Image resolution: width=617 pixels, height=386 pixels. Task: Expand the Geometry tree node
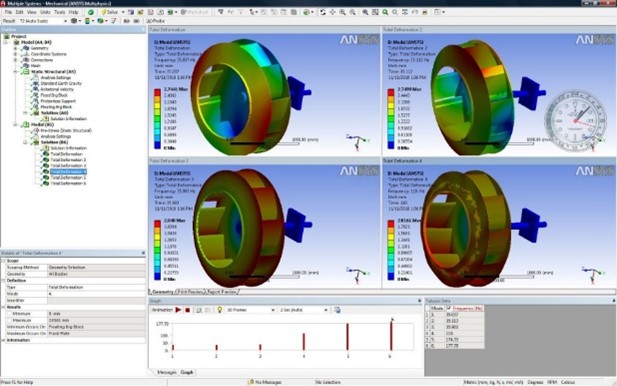(x=15, y=48)
